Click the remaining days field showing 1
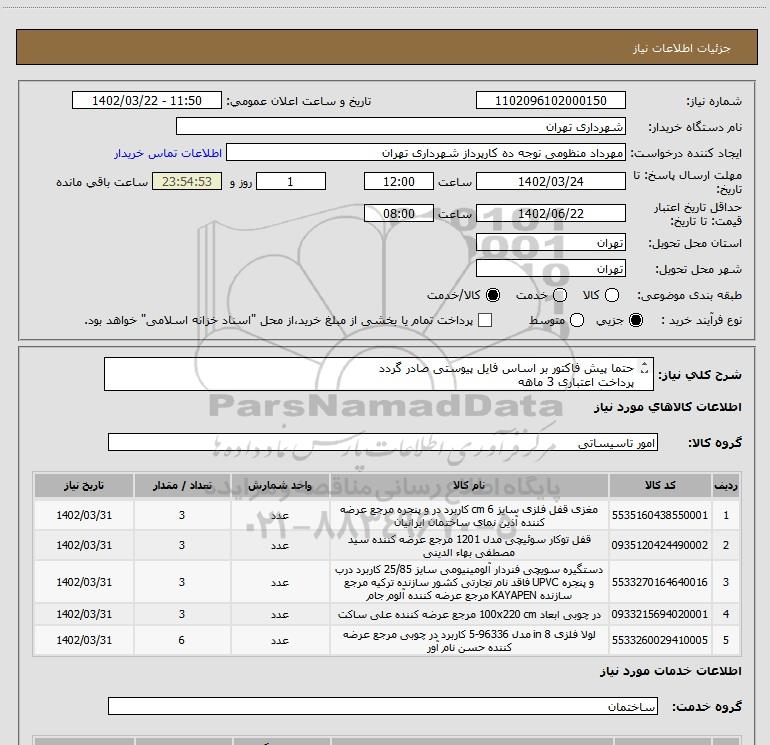The height and width of the screenshot is (745, 770). click(291, 181)
